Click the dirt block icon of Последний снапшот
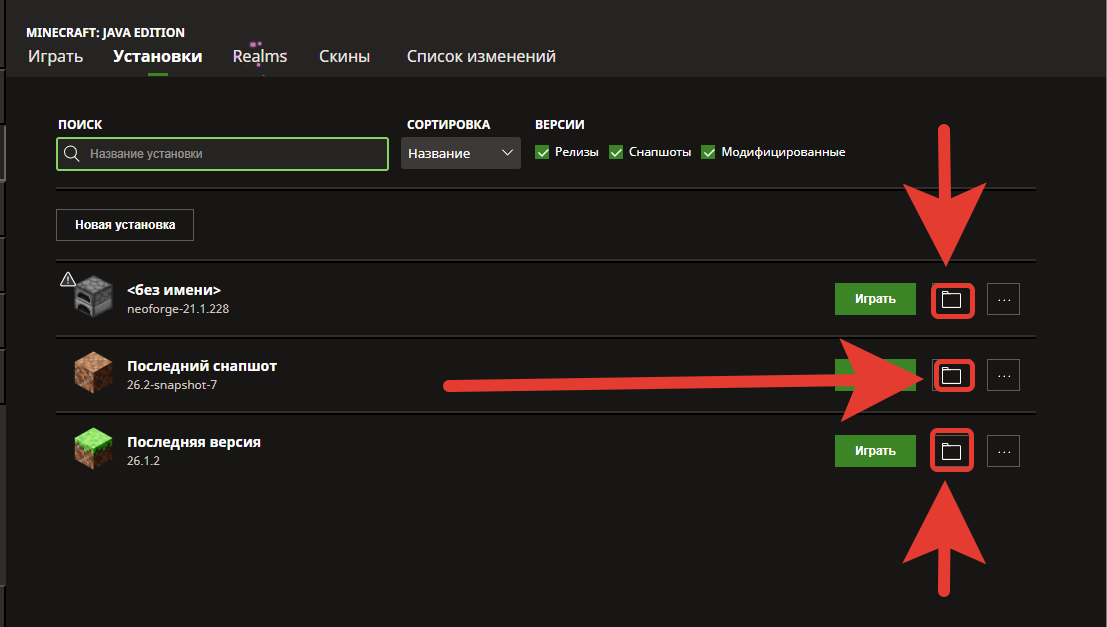 click(93, 372)
